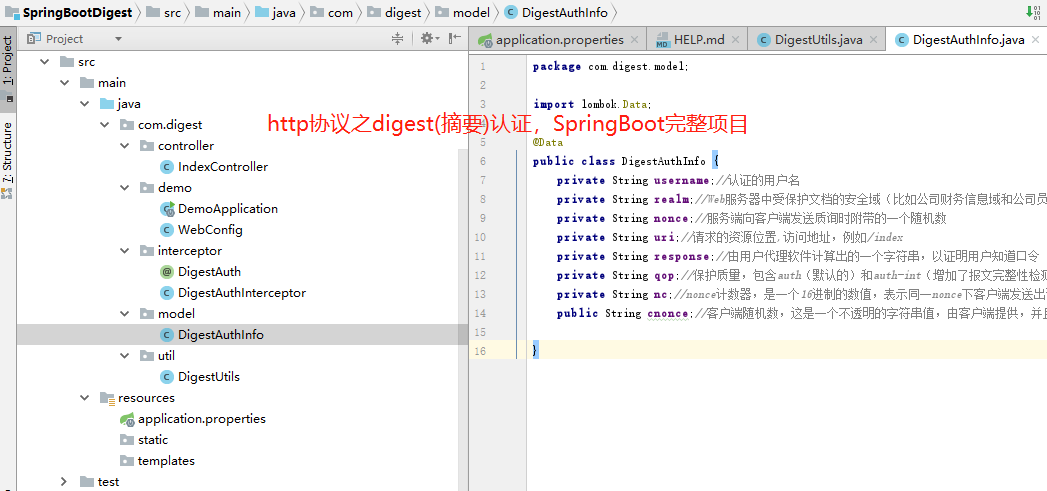The width and height of the screenshot is (1047, 491).
Task: Collapse the interceptor package folder
Action: point(123,250)
